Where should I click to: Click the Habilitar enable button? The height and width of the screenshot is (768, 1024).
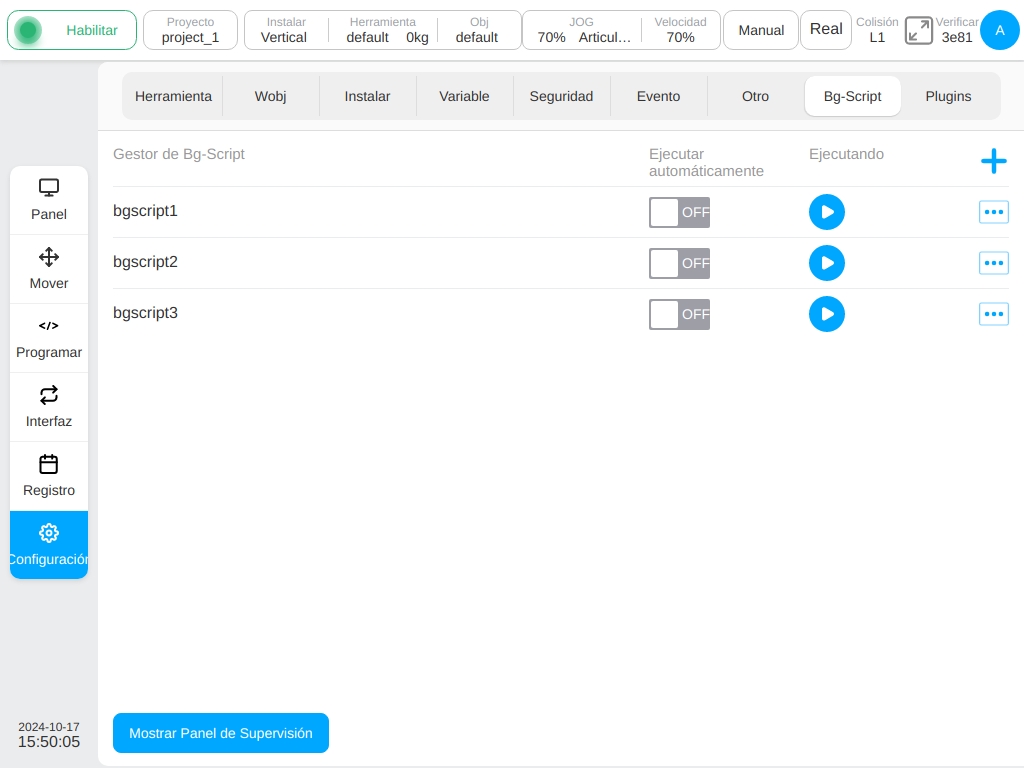[x=72, y=30]
